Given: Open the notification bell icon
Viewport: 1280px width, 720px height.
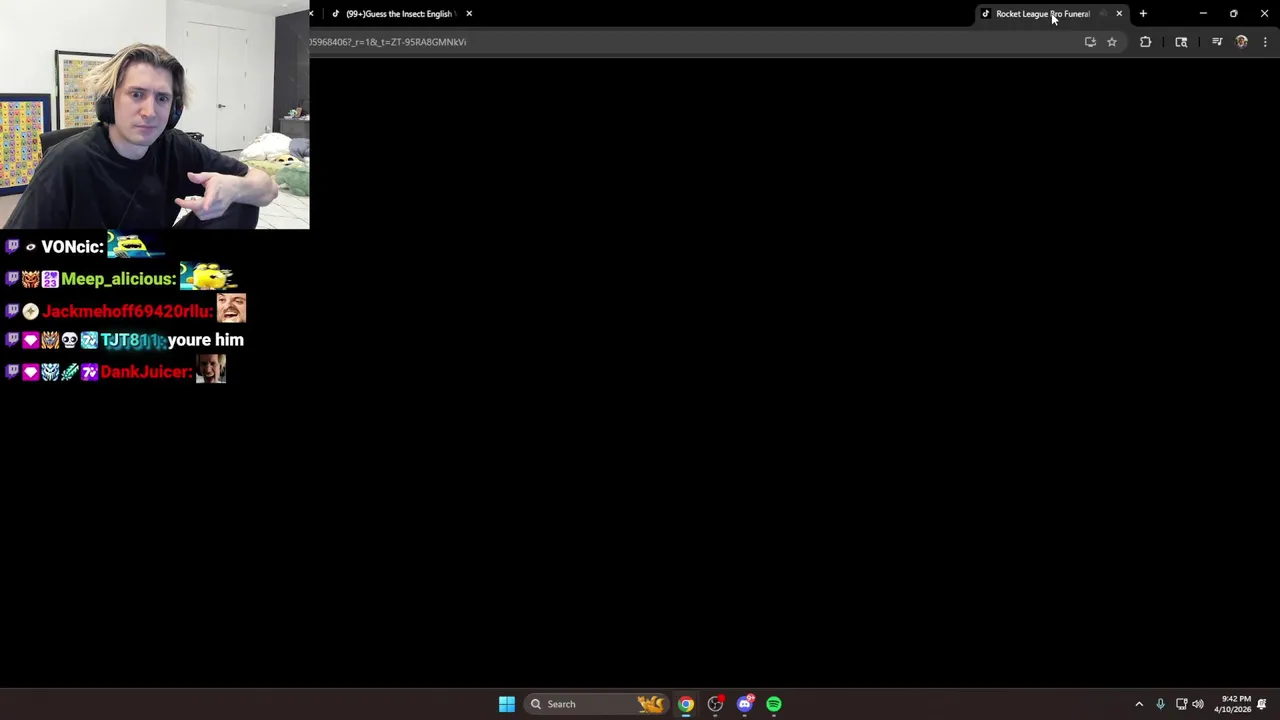Looking at the screenshot, I should [1262, 704].
